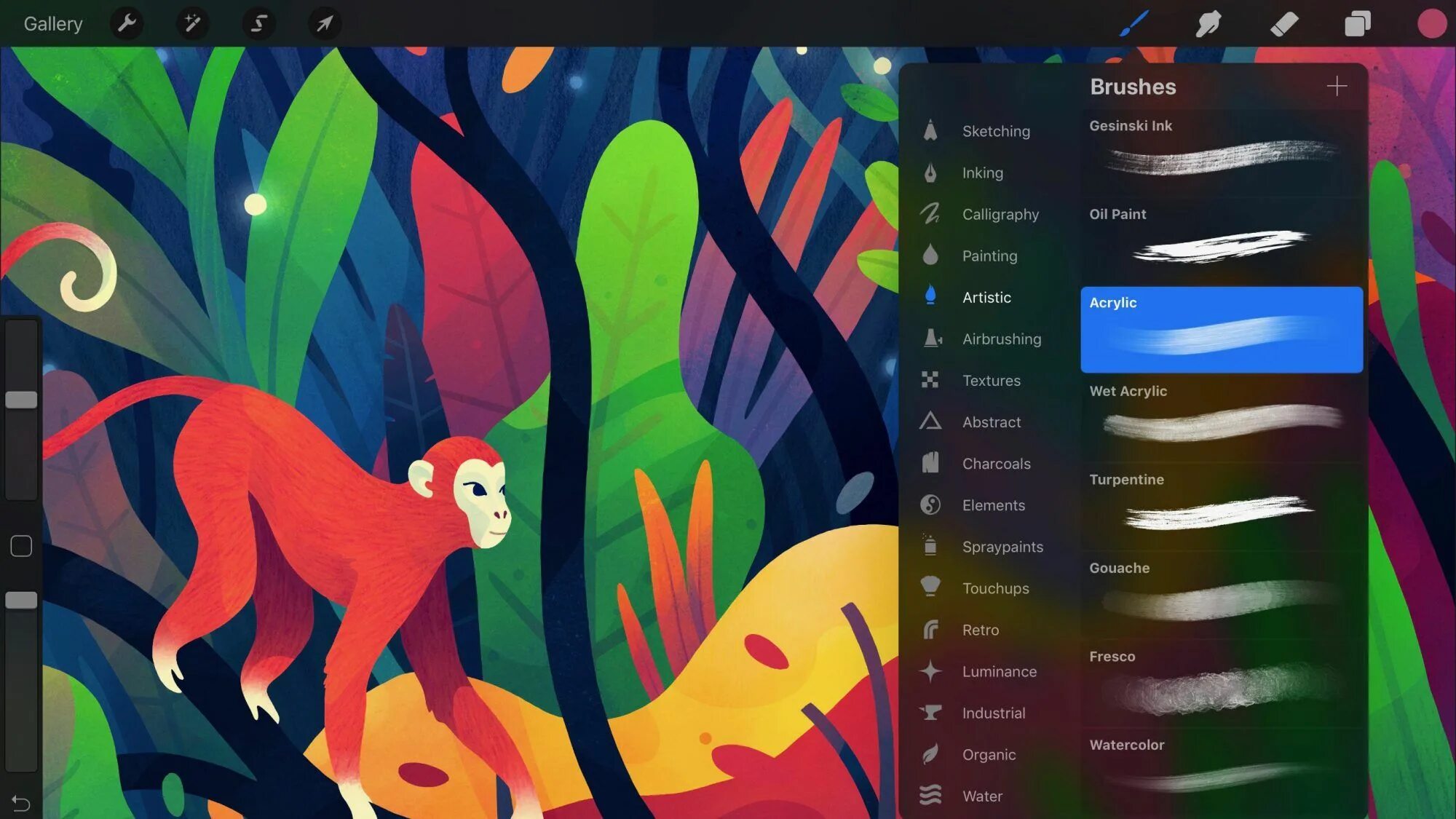1456x819 pixels.
Task: Select the Smudge tool
Action: (x=1208, y=23)
